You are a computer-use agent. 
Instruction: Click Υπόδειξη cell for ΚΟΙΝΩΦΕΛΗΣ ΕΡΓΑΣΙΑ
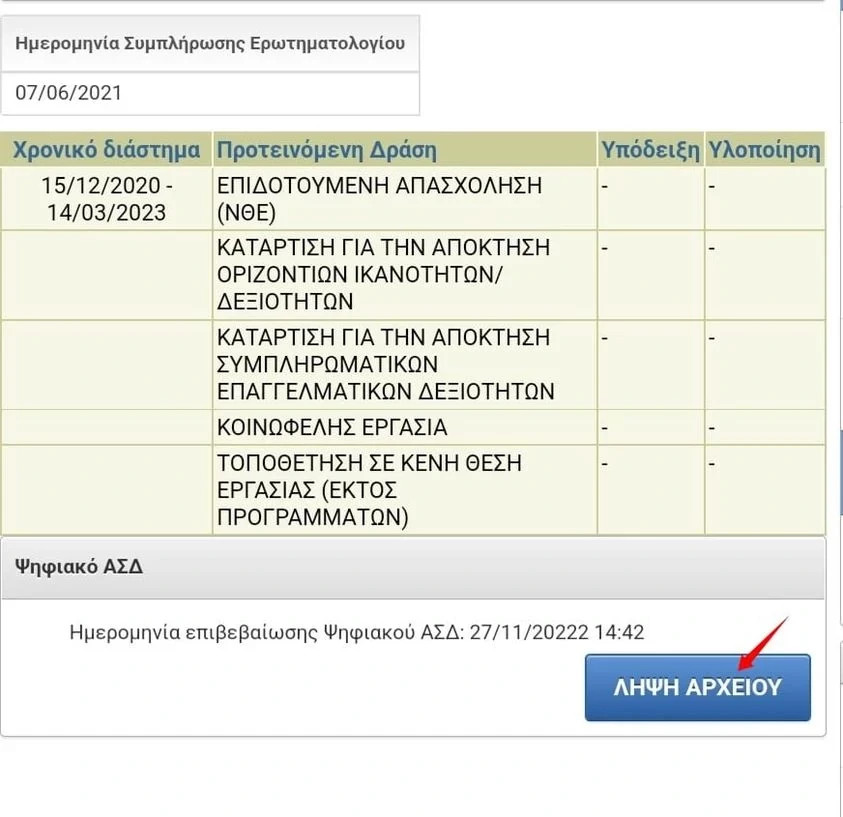(x=650, y=428)
